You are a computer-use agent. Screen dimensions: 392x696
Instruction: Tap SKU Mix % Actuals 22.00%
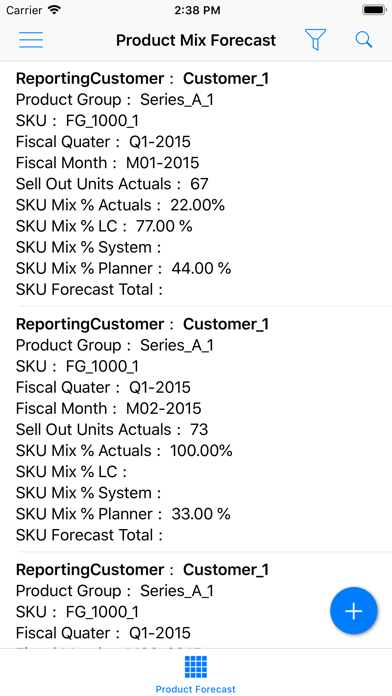click(x=120, y=205)
